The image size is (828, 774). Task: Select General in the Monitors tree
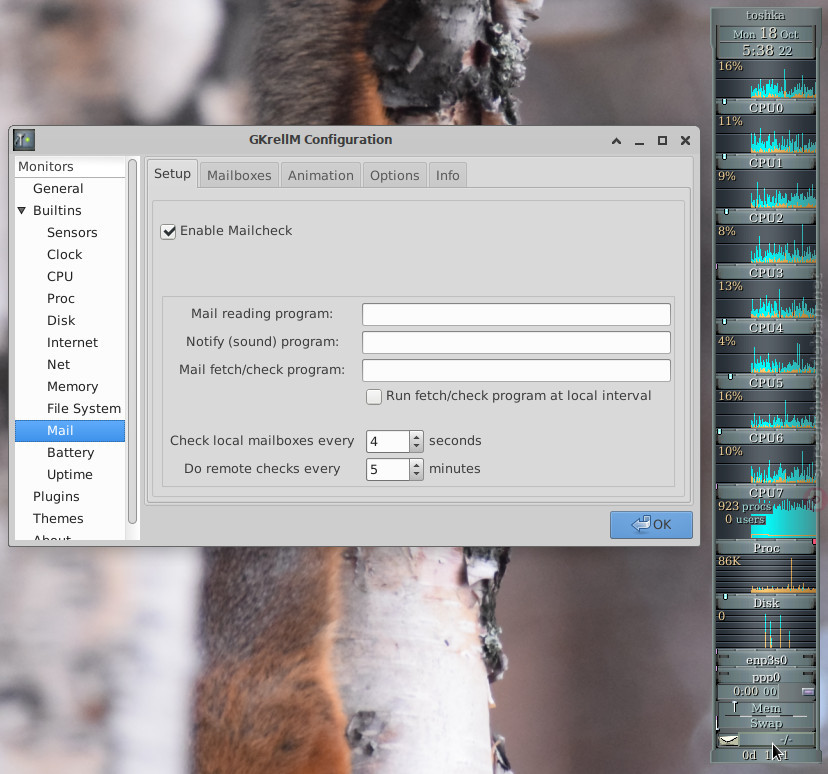(58, 188)
